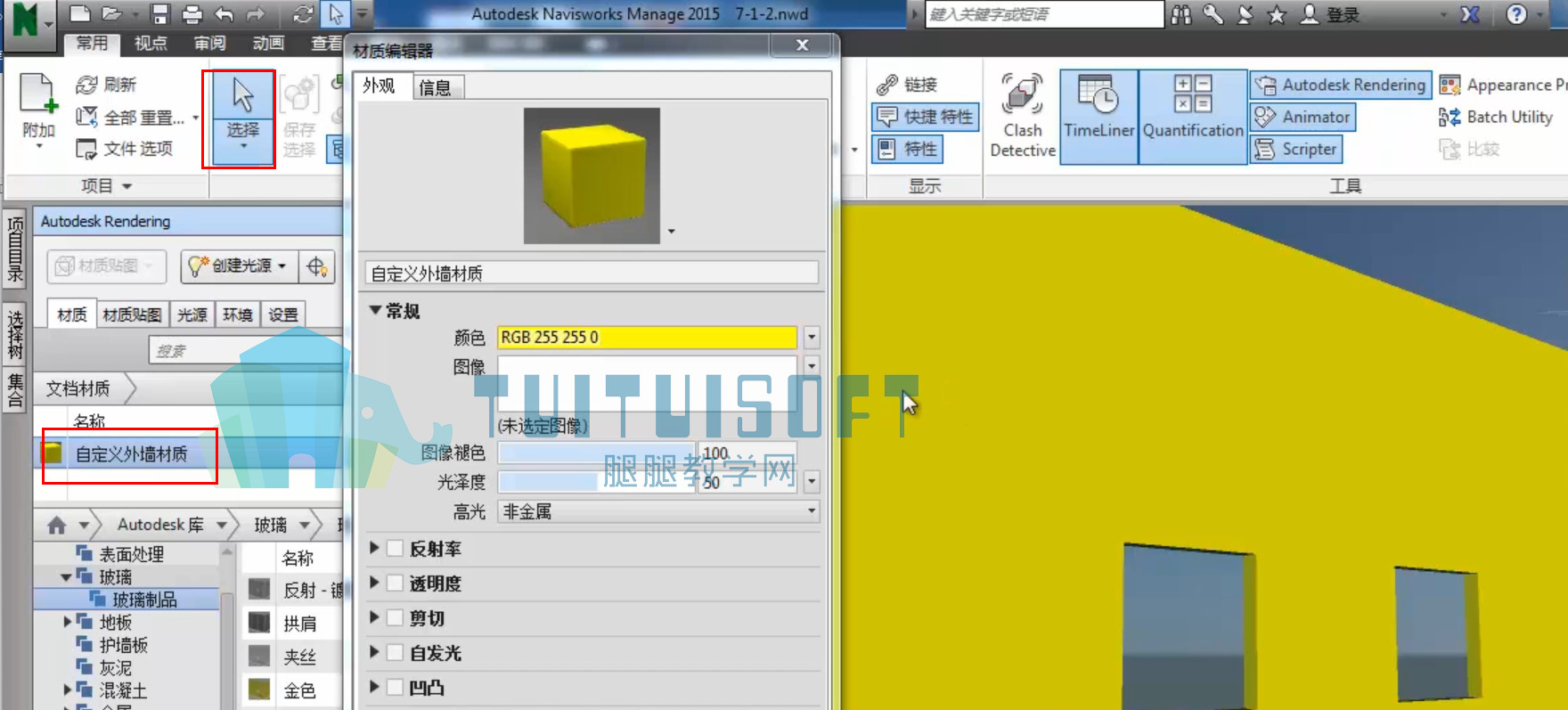Open the color (颜色) dropdown arrow
Image resolution: width=1568 pixels, height=710 pixels.
[x=811, y=337]
